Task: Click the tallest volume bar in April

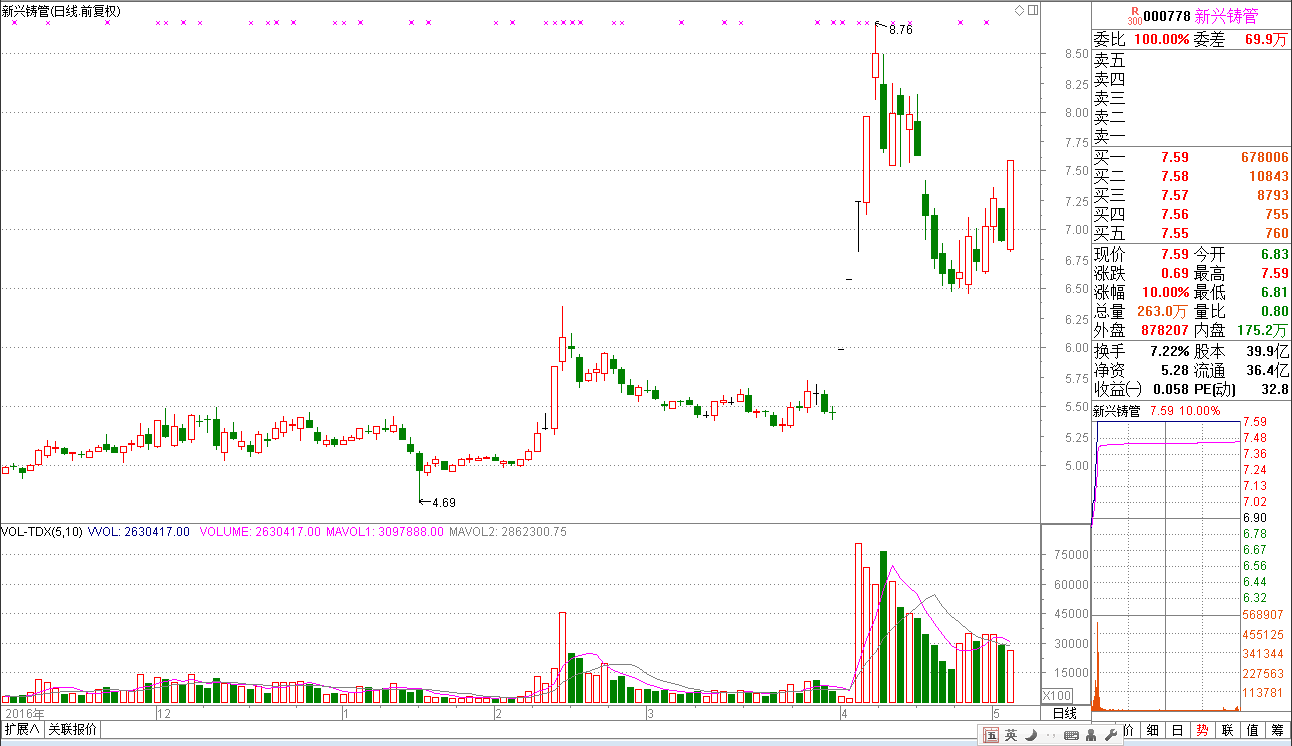Action: pyautogui.click(x=858, y=623)
